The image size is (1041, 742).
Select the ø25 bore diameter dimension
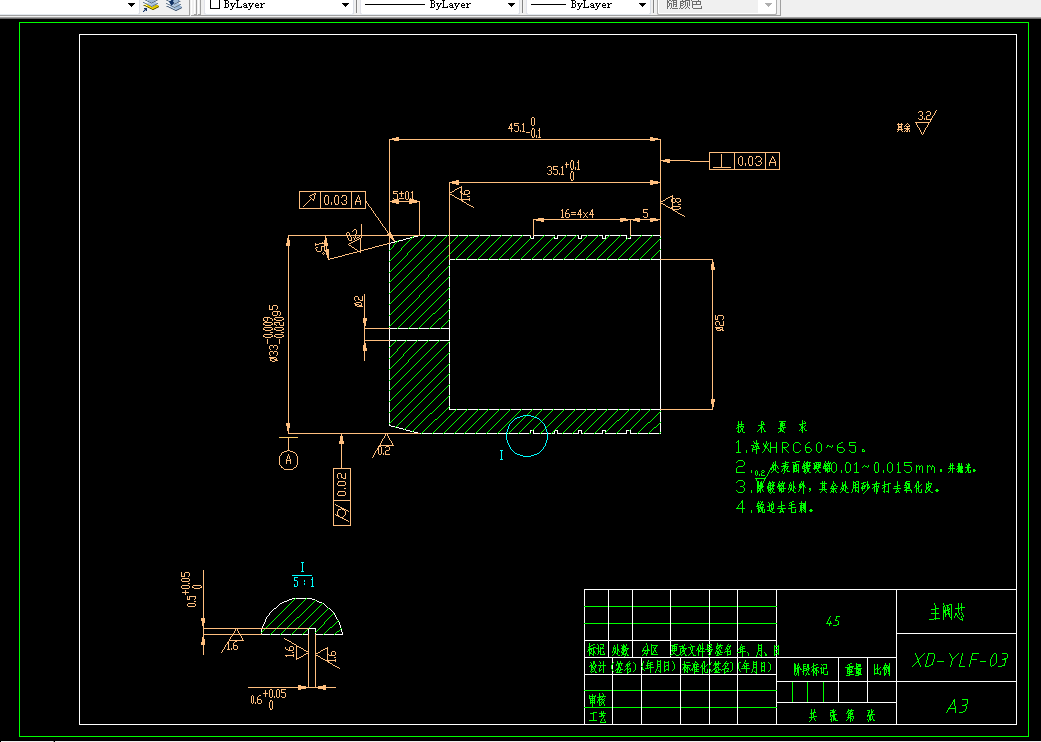[720, 323]
